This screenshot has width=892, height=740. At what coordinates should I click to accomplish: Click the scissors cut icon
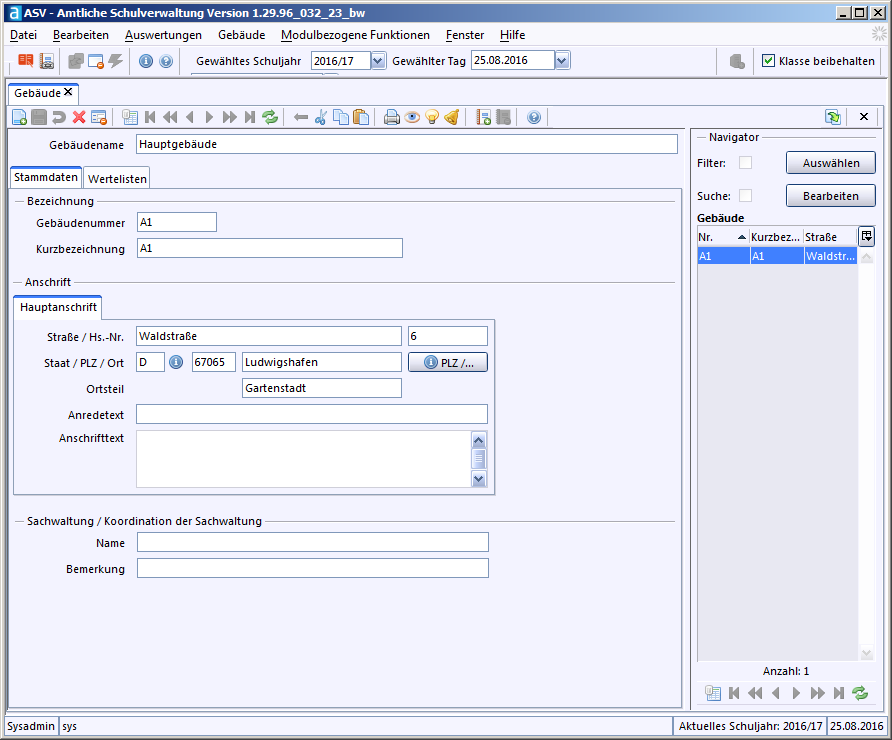click(x=321, y=117)
